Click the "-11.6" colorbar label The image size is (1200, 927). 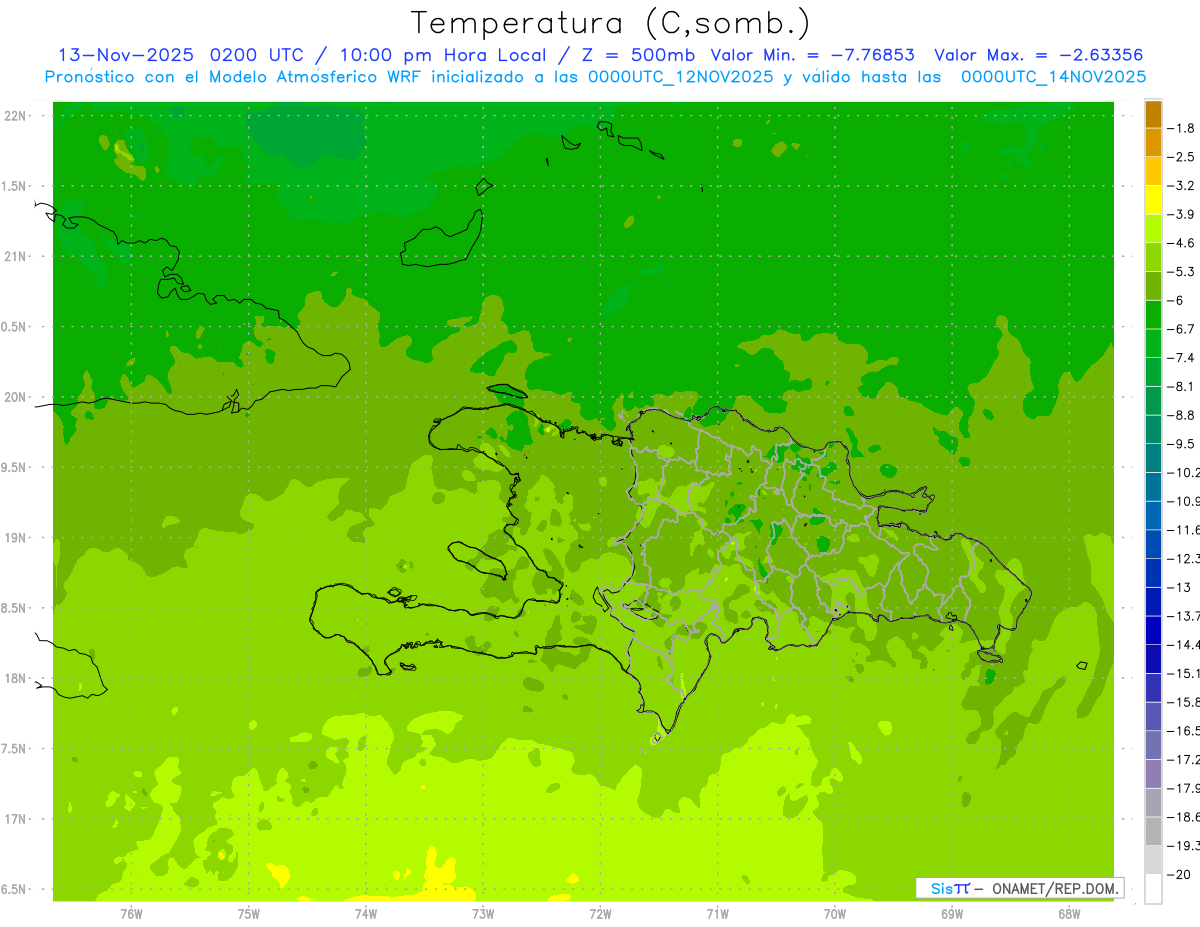coord(1182,530)
